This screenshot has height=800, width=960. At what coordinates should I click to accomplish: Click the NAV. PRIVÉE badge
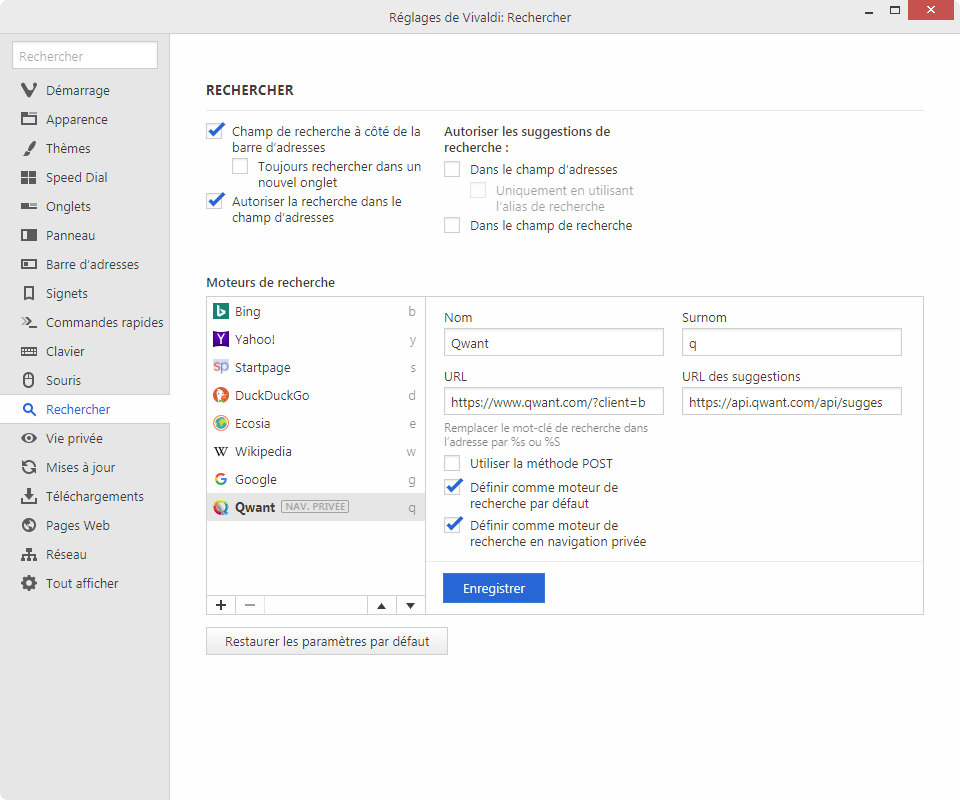(315, 507)
